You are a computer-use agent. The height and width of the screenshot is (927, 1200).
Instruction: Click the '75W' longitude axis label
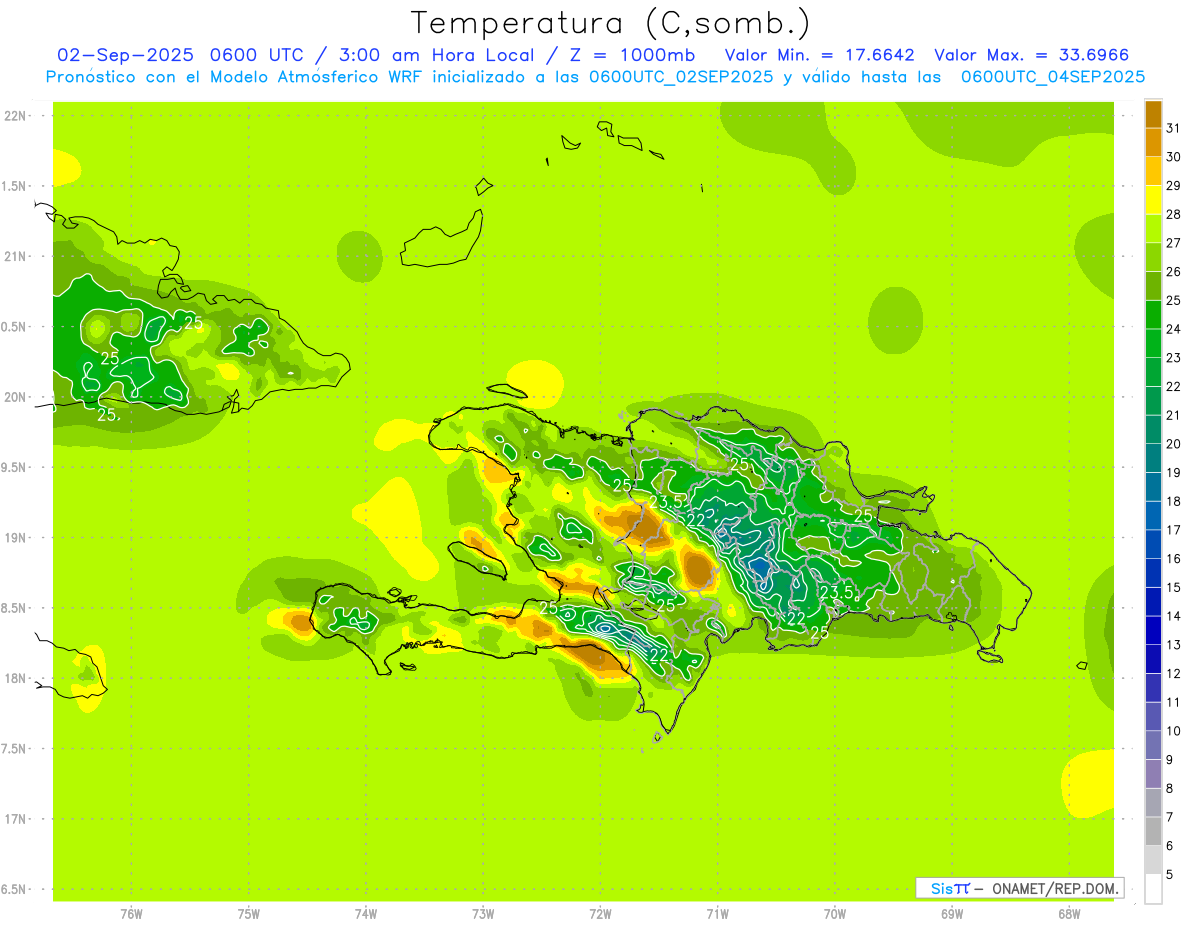[249, 914]
